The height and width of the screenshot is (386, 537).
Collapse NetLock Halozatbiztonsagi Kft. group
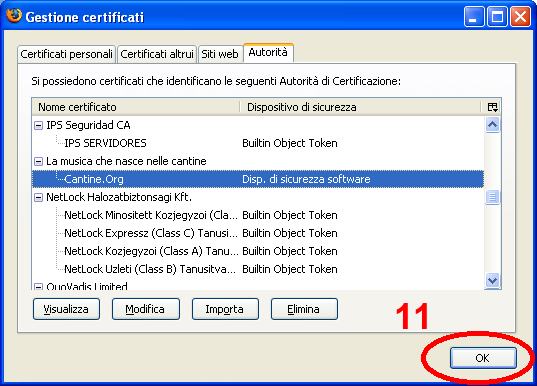tap(38, 198)
